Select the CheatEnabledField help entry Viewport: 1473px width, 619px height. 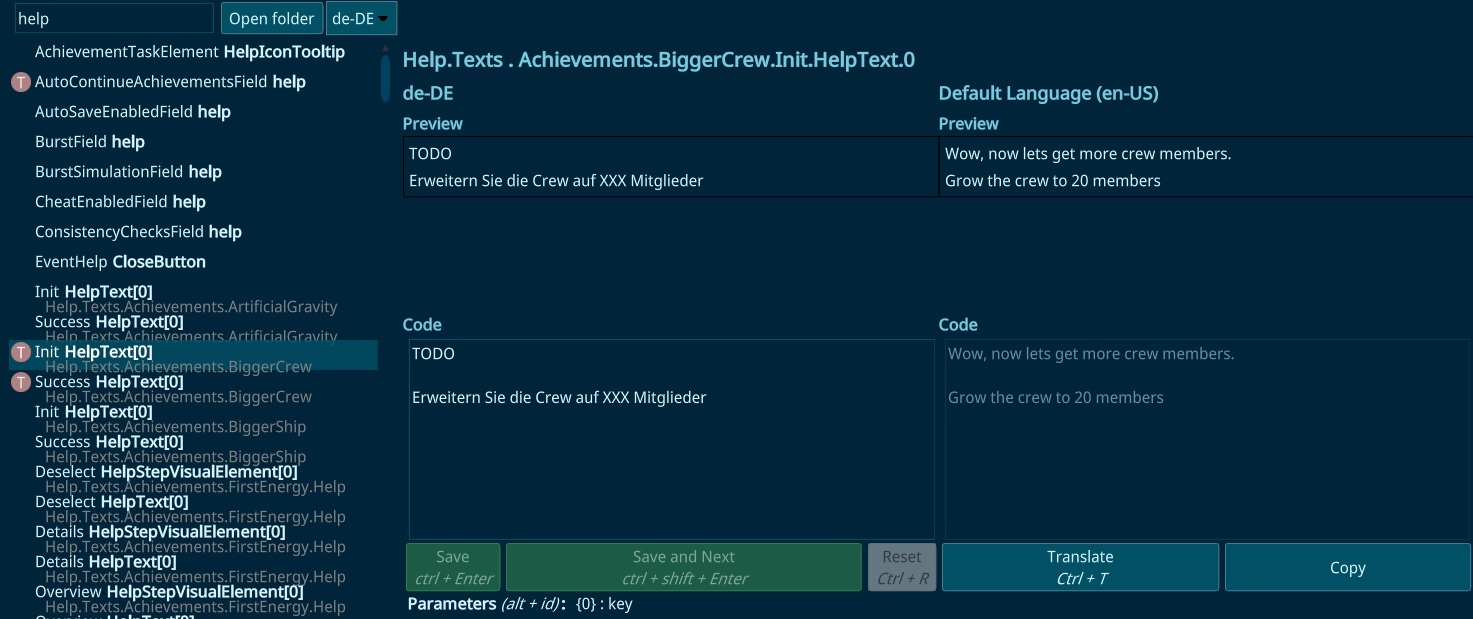120,202
